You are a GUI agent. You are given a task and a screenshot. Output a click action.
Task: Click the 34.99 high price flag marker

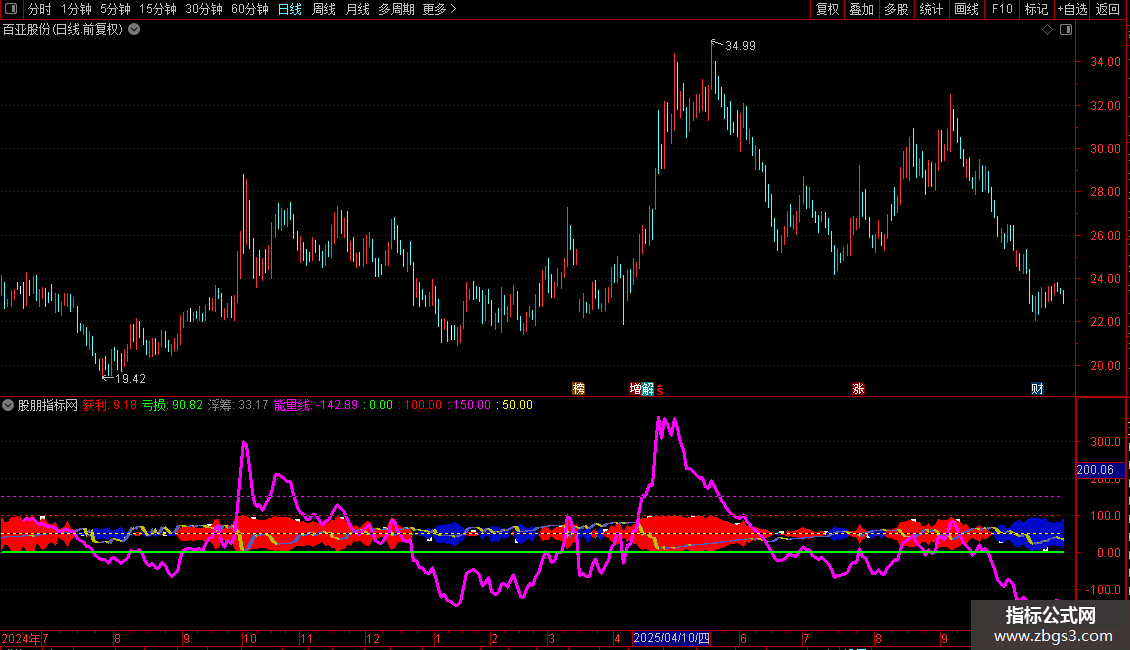(x=716, y=43)
